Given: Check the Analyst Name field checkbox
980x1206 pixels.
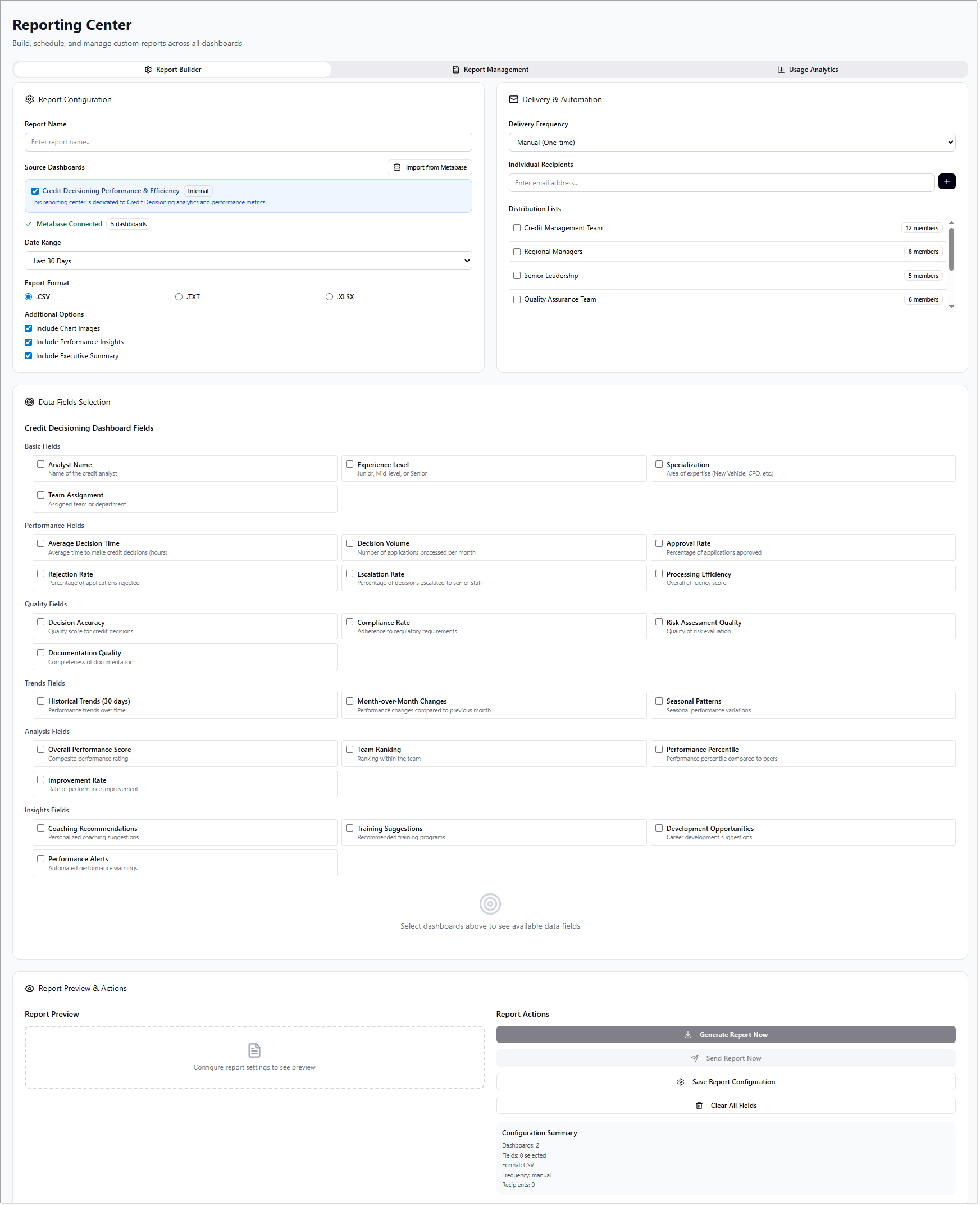Looking at the screenshot, I should coord(40,464).
